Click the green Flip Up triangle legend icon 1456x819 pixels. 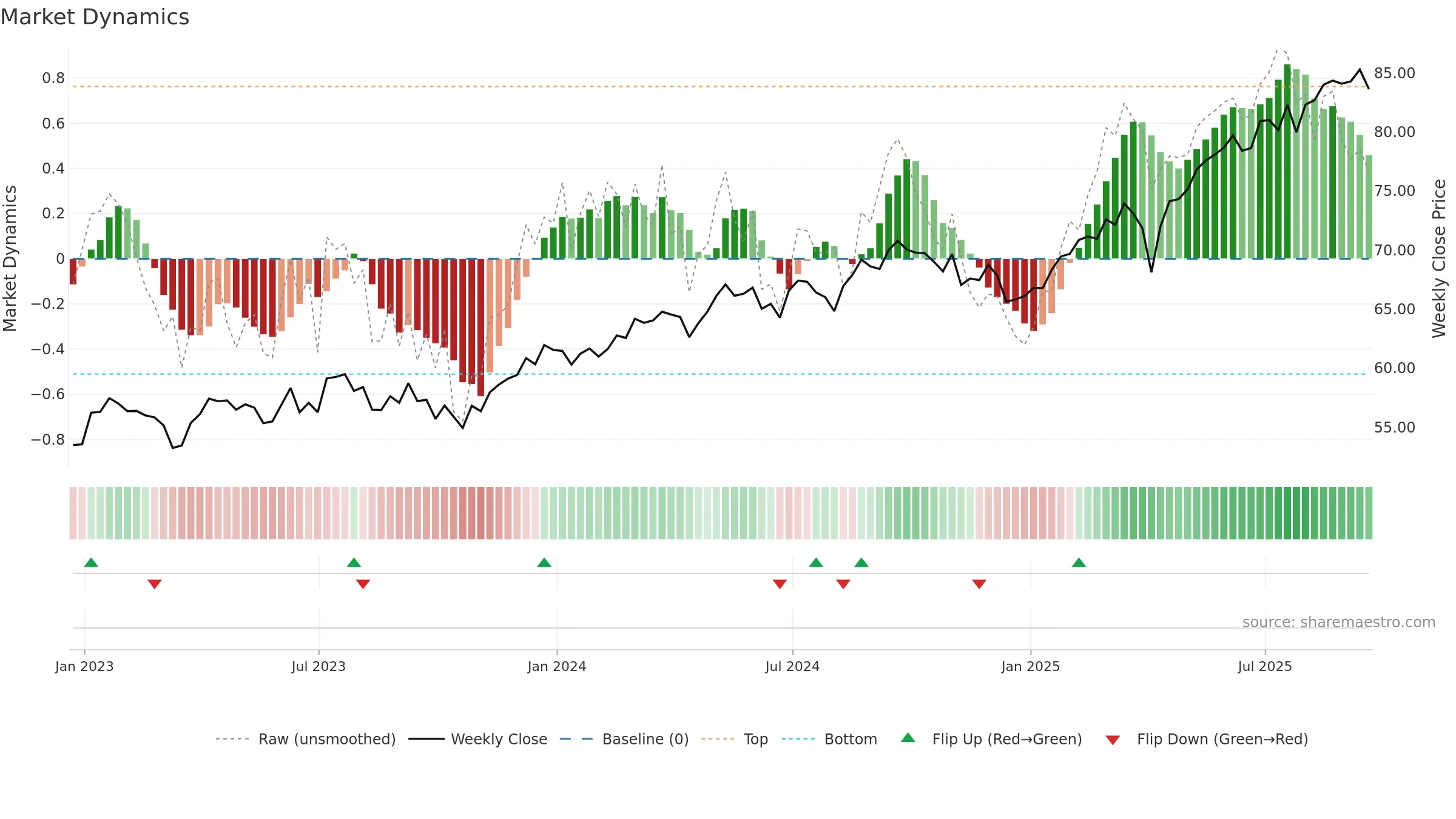click(x=908, y=738)
